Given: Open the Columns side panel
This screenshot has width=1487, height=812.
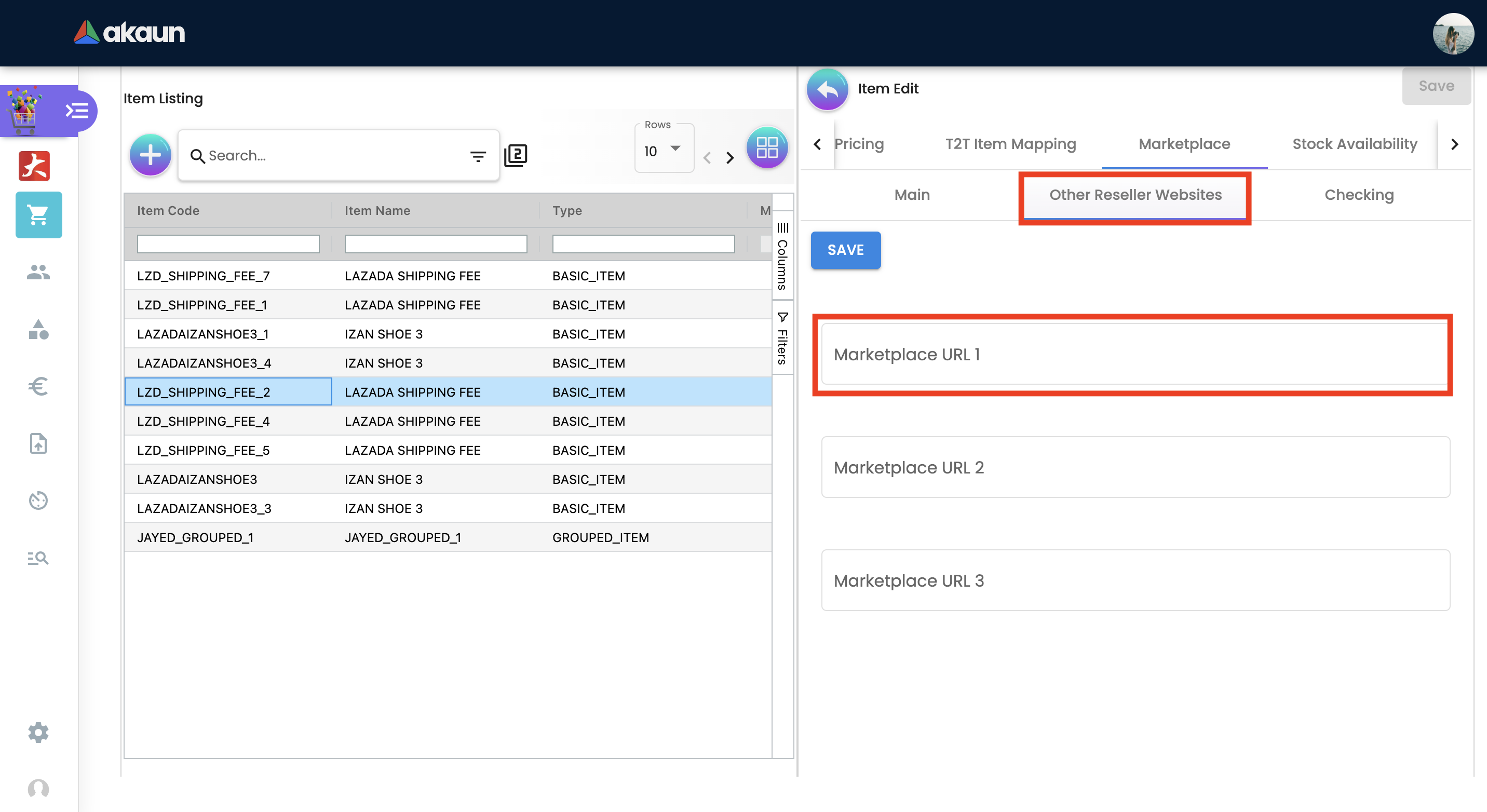Looking at the screenshot, I should tap(782, 256).
